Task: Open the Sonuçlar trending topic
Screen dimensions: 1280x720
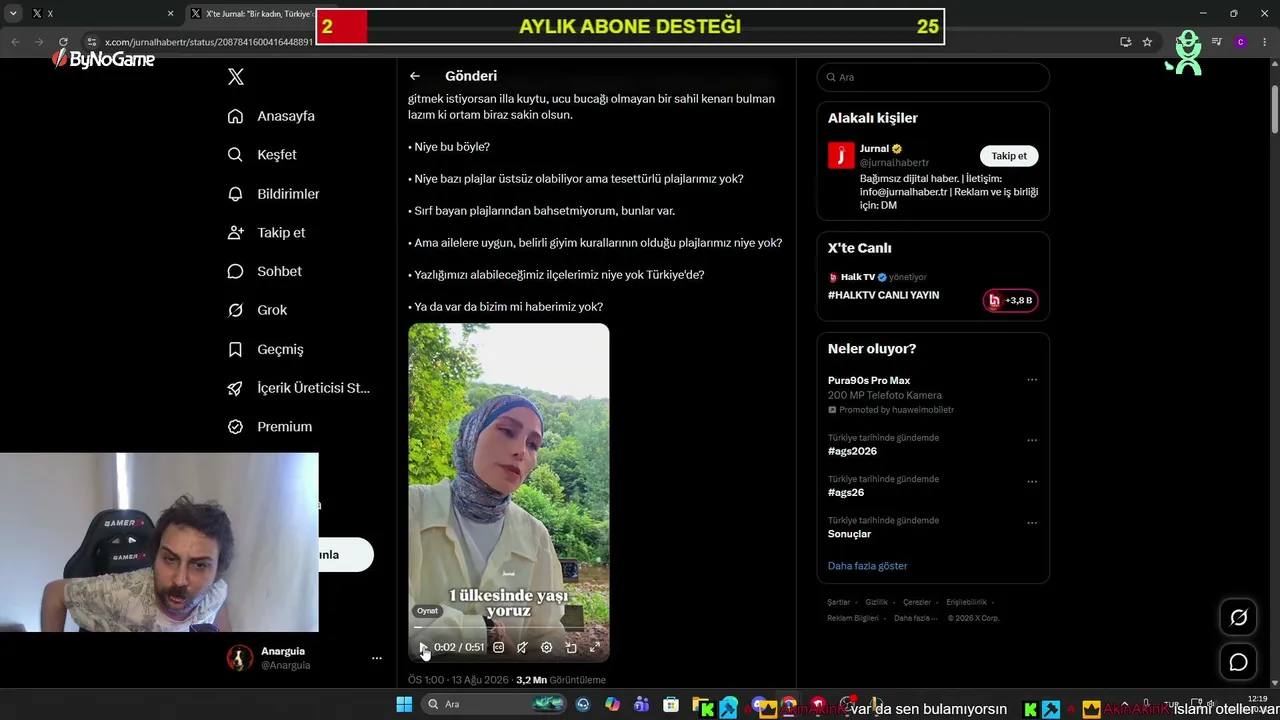Action: 849,534
